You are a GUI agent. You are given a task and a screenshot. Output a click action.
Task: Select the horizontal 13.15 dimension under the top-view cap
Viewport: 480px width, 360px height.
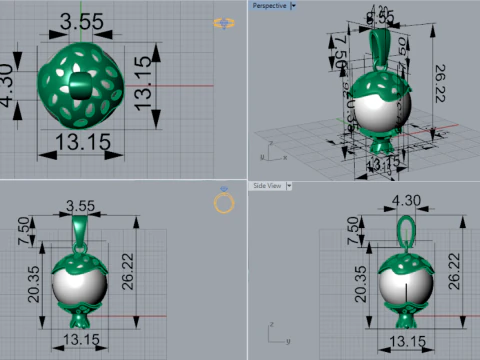pyautogui.click(x=83, y=142)
